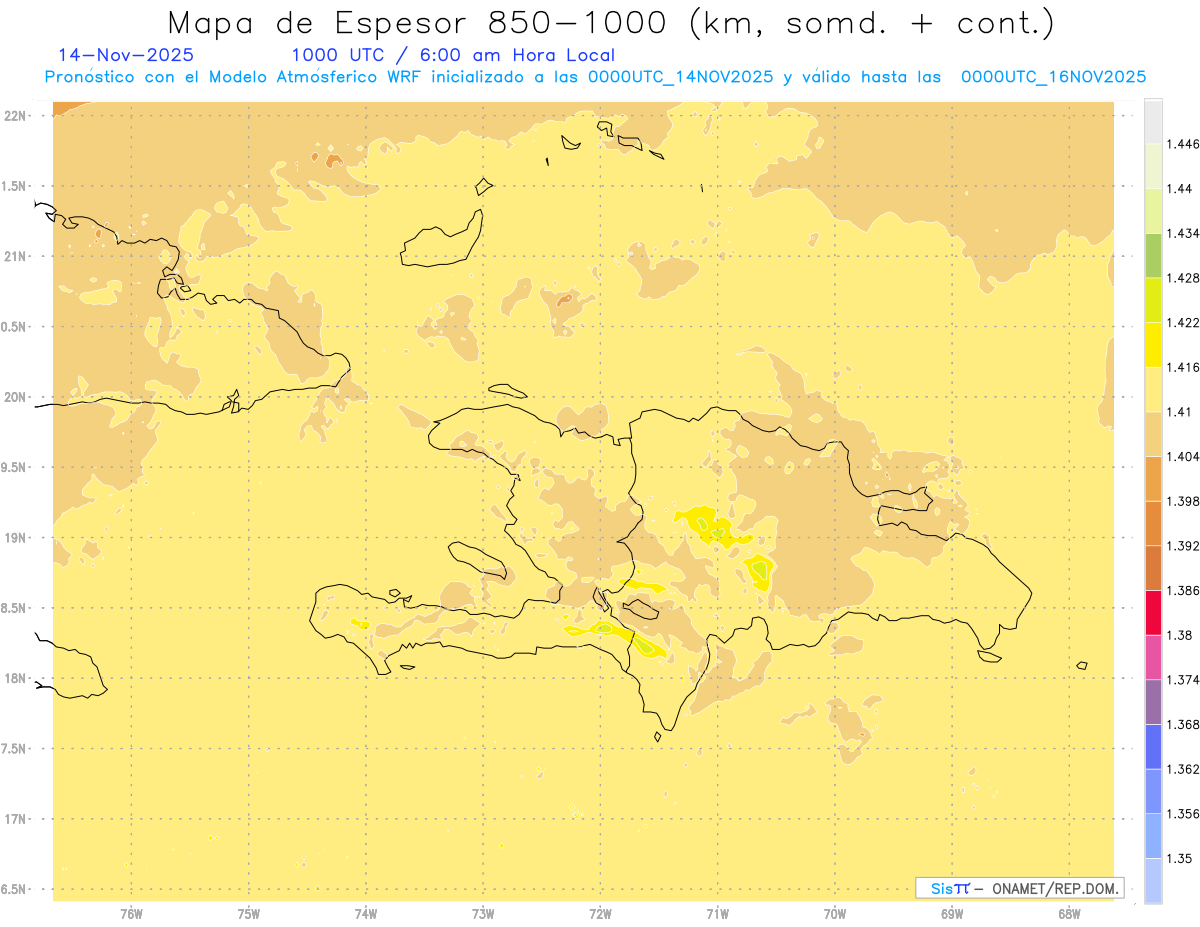Image resolution: width=1200 pixels, height=927 pixels.
Task: Click the 68W longitude axis label
Action: point(1069,914)
